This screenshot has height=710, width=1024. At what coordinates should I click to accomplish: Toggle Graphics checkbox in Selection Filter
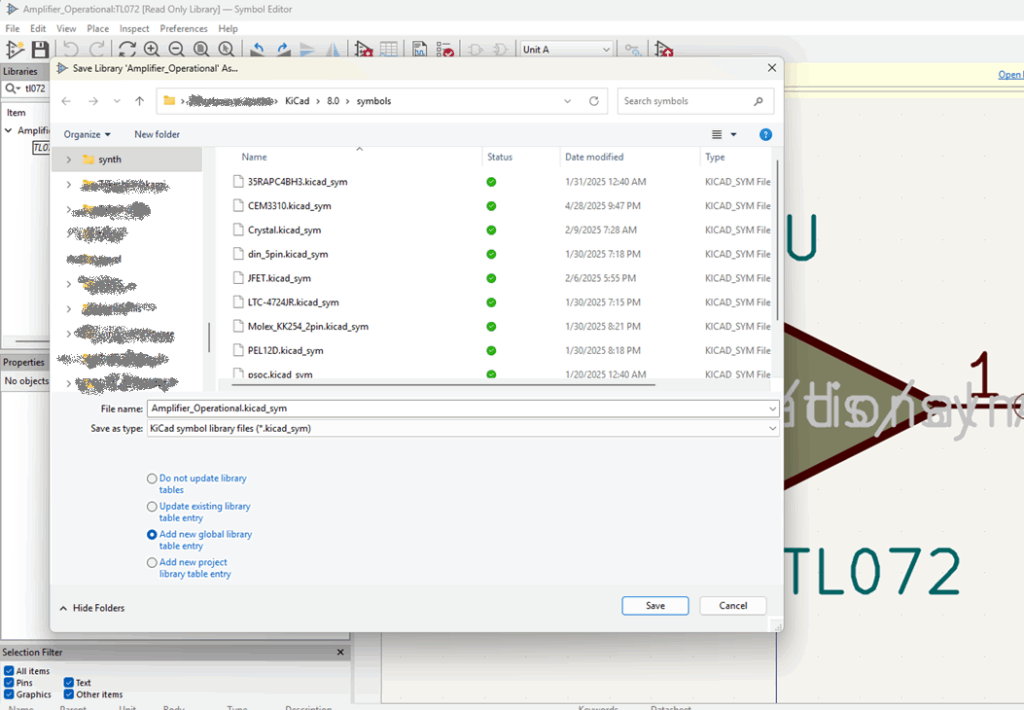tap(9, 694)
